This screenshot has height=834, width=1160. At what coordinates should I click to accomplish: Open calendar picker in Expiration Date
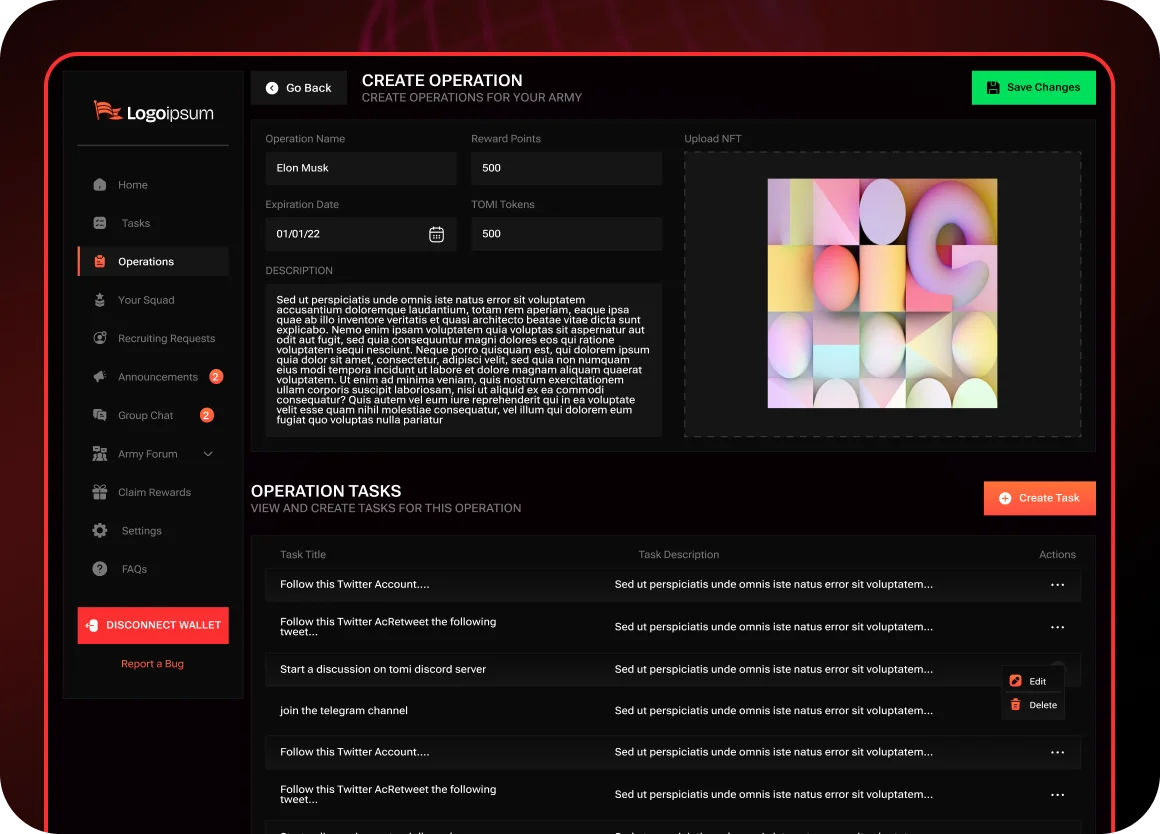[436, 234]
